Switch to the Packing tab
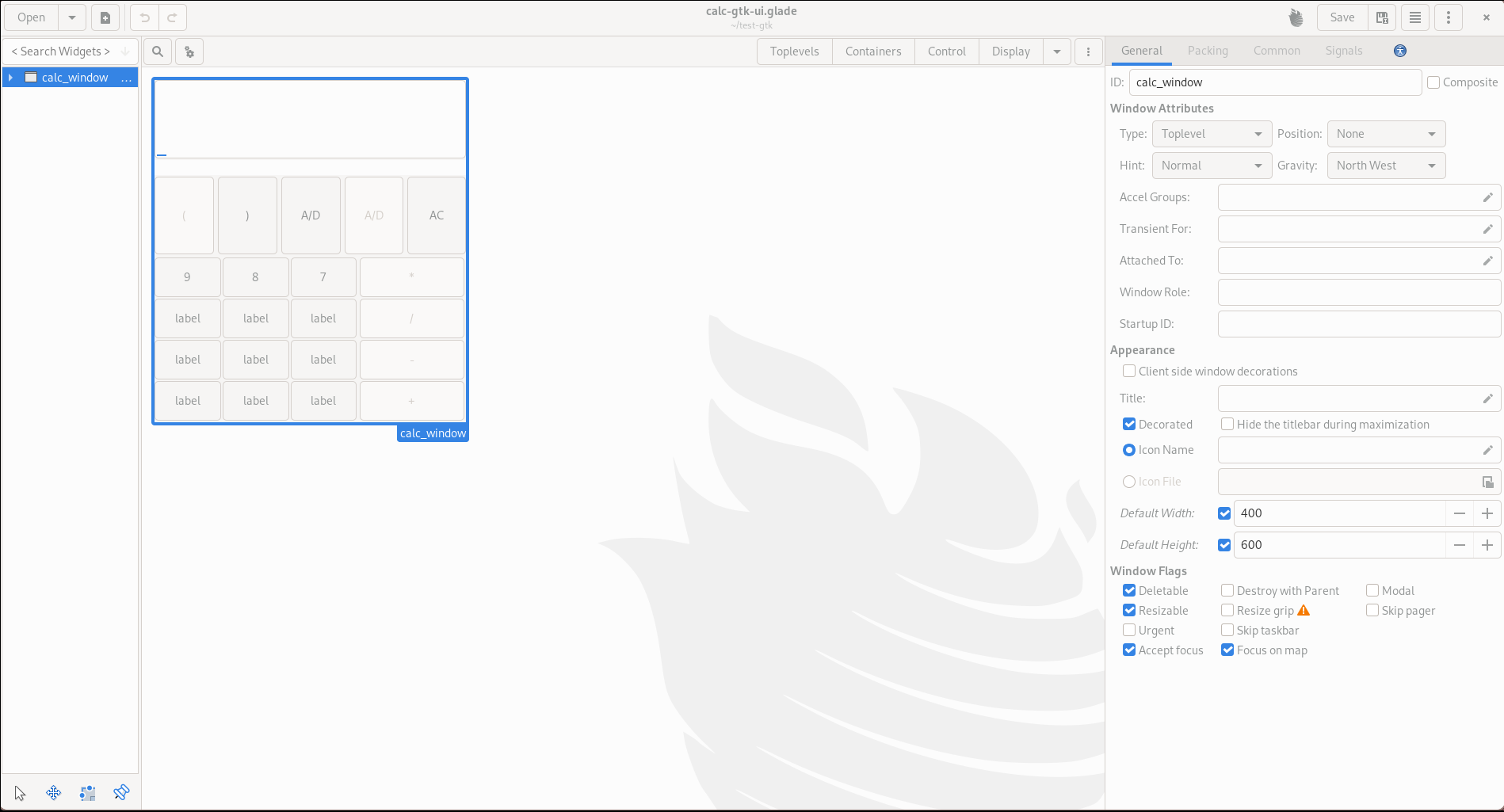 click(1208, 51)
